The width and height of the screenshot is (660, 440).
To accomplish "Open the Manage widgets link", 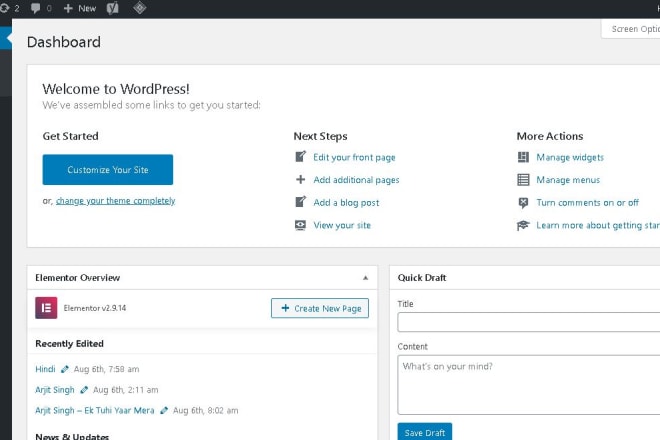I will 570,157.
